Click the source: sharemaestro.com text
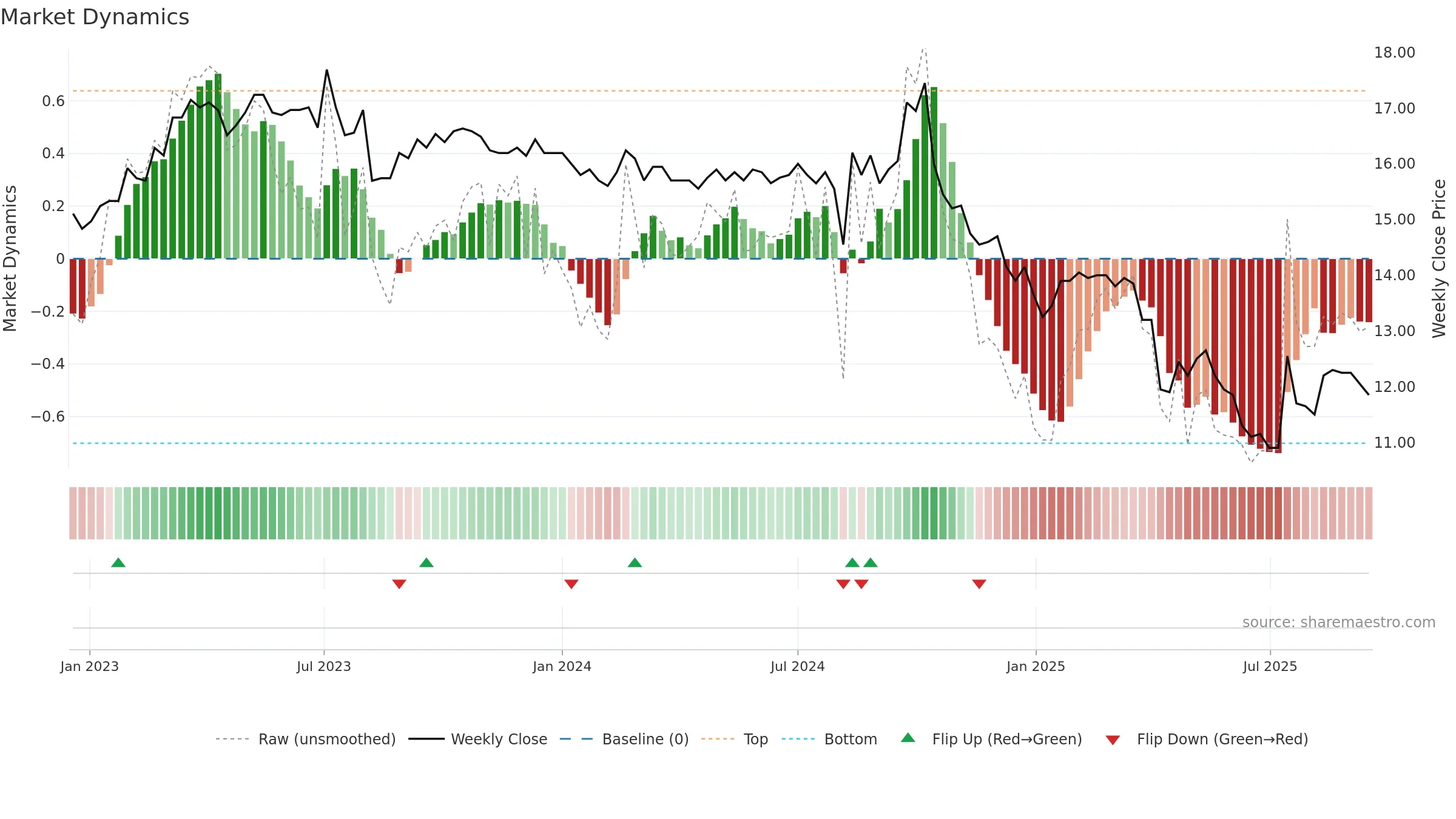The width and height of the screenshot is (1456, 819). point(1339,622)
